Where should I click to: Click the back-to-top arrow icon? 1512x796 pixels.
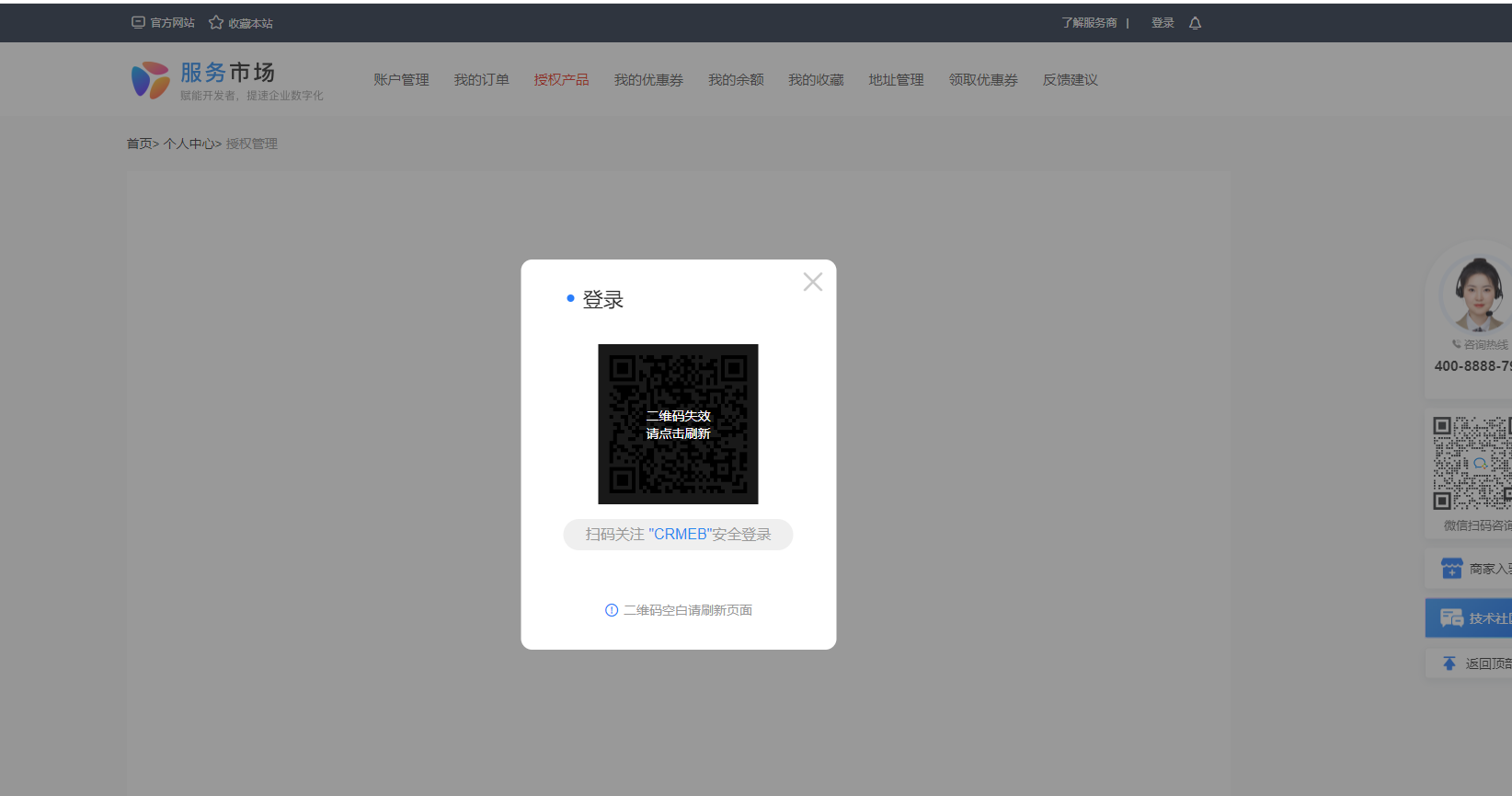coord(1449,663)
